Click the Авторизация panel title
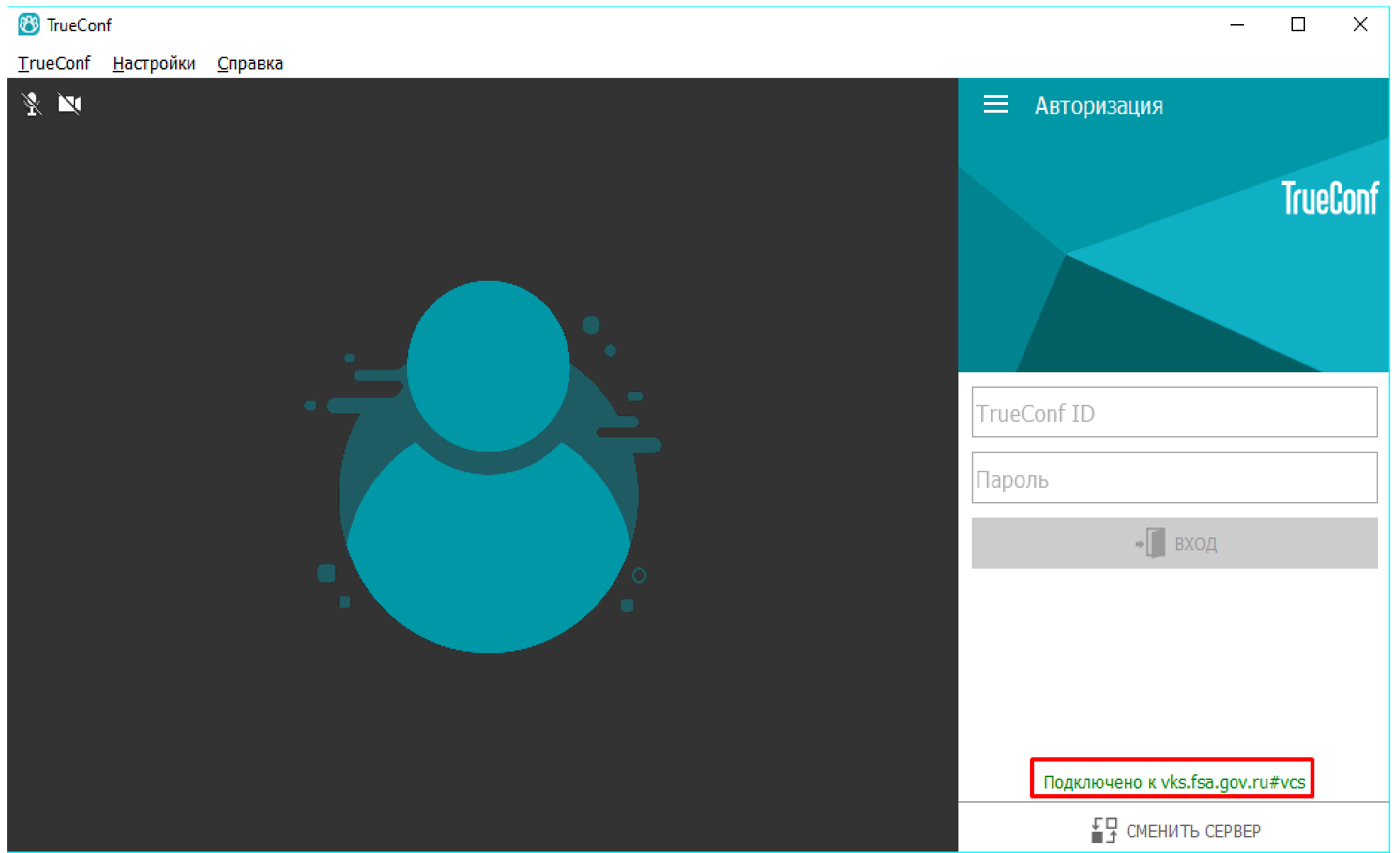This screenshot has width=1400, height=853. coord(1098,106)
